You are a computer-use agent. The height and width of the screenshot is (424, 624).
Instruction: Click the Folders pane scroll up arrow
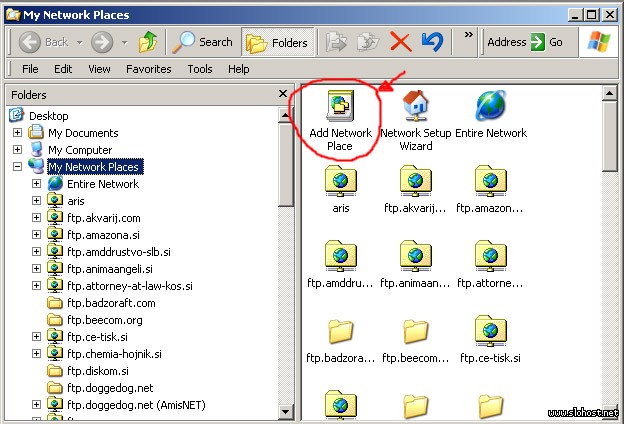pos(285,115)
